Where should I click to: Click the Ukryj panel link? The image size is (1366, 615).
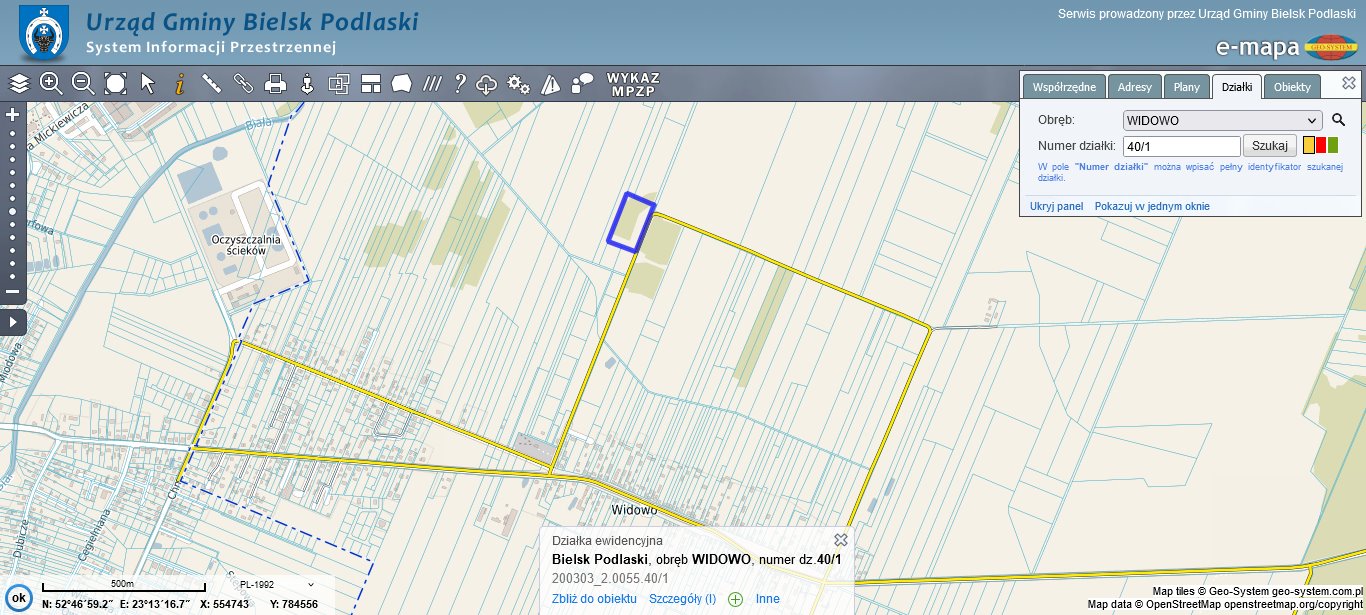[x=1056, y=206]
